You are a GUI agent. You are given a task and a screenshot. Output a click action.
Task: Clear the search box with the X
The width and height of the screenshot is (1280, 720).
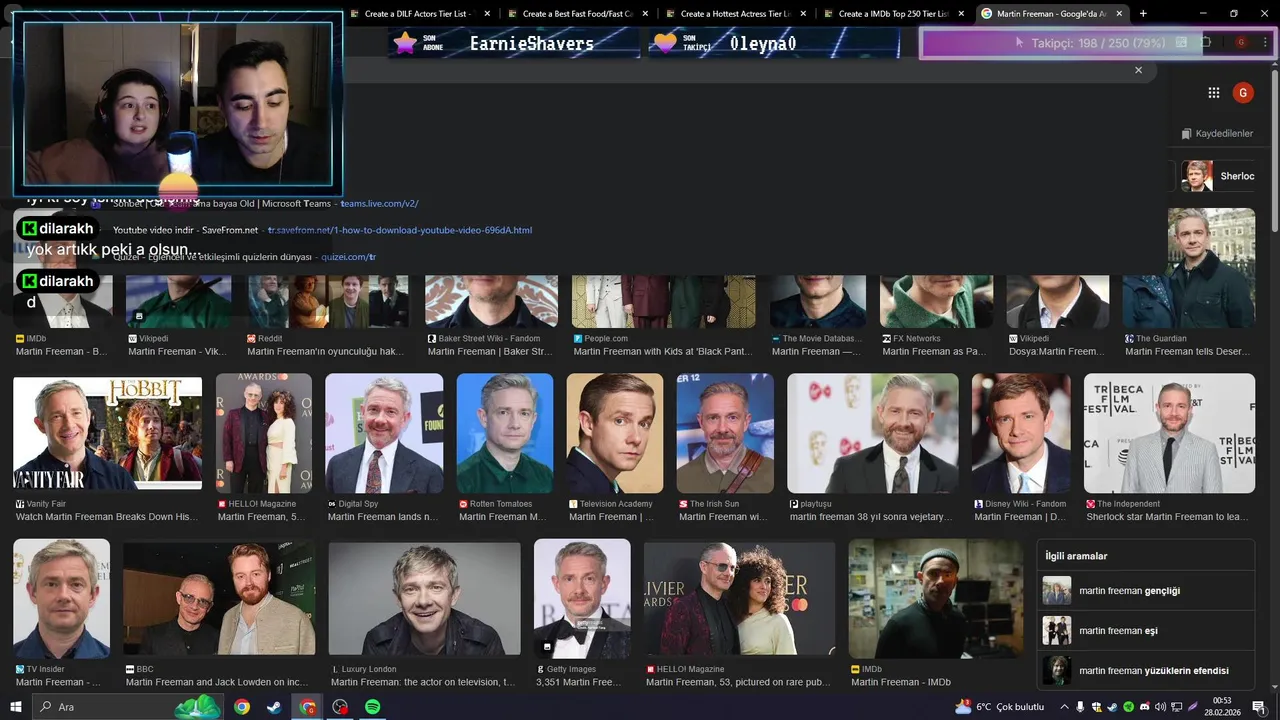[1138, 70]
